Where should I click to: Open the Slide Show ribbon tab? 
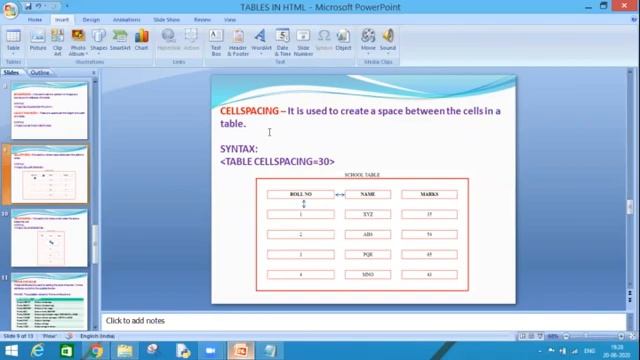[166, 20]
